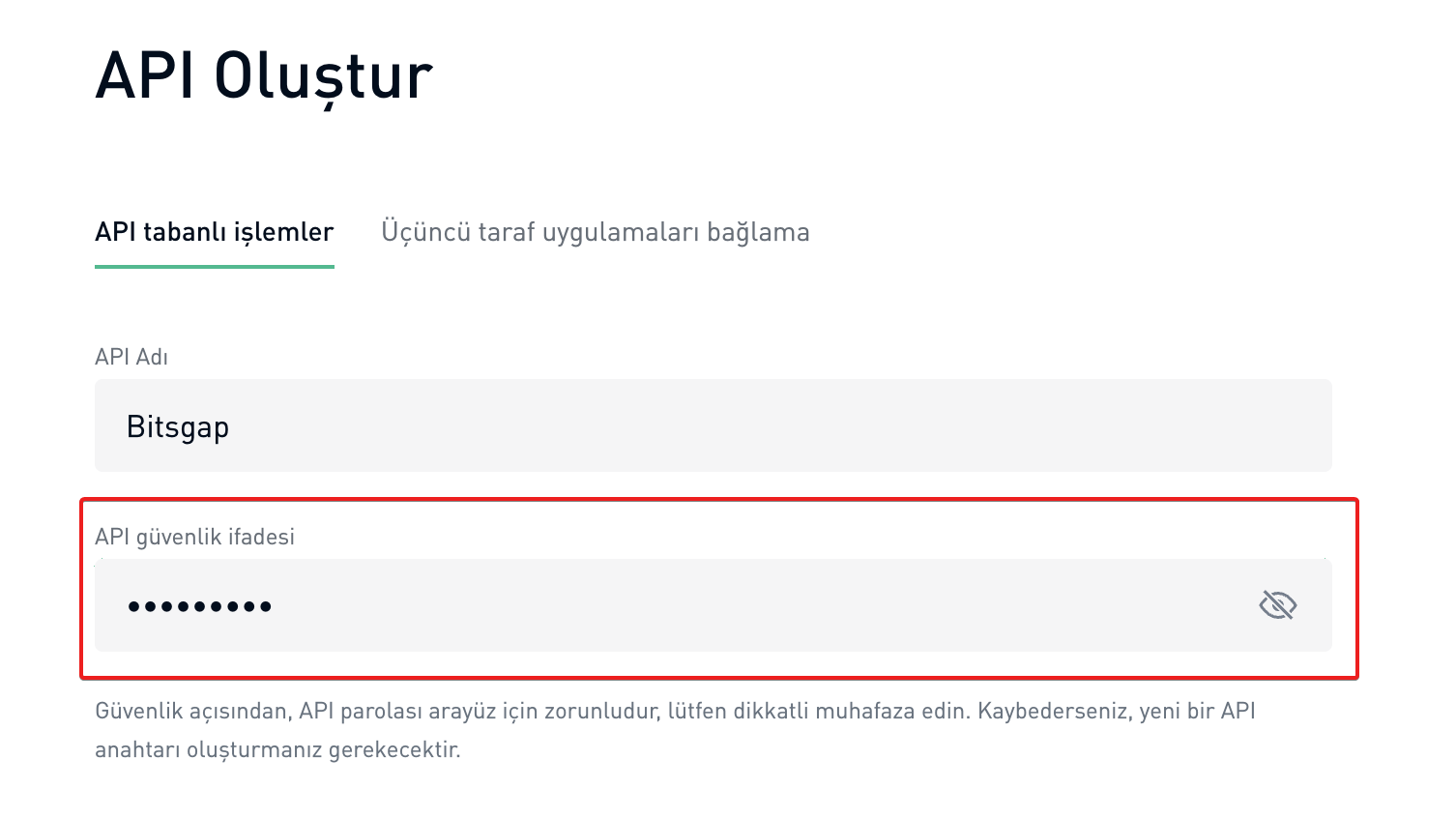Open the Üçüncü taraf uygulamaları bağlama tab
The height and width of the screenshot is (818, 1456).
(595, 232)
